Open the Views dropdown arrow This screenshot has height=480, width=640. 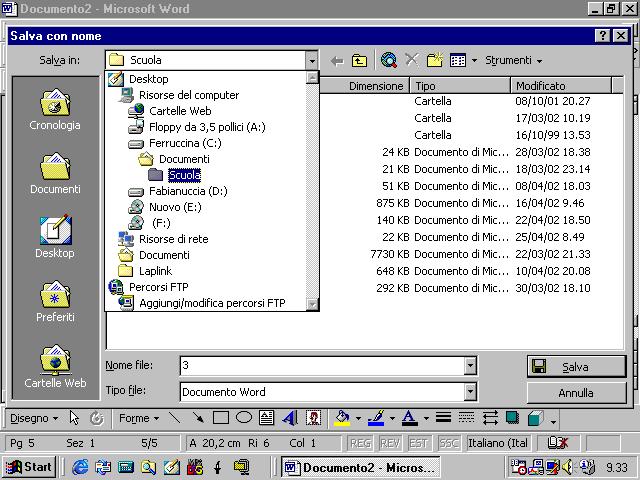tap(474, 61)
